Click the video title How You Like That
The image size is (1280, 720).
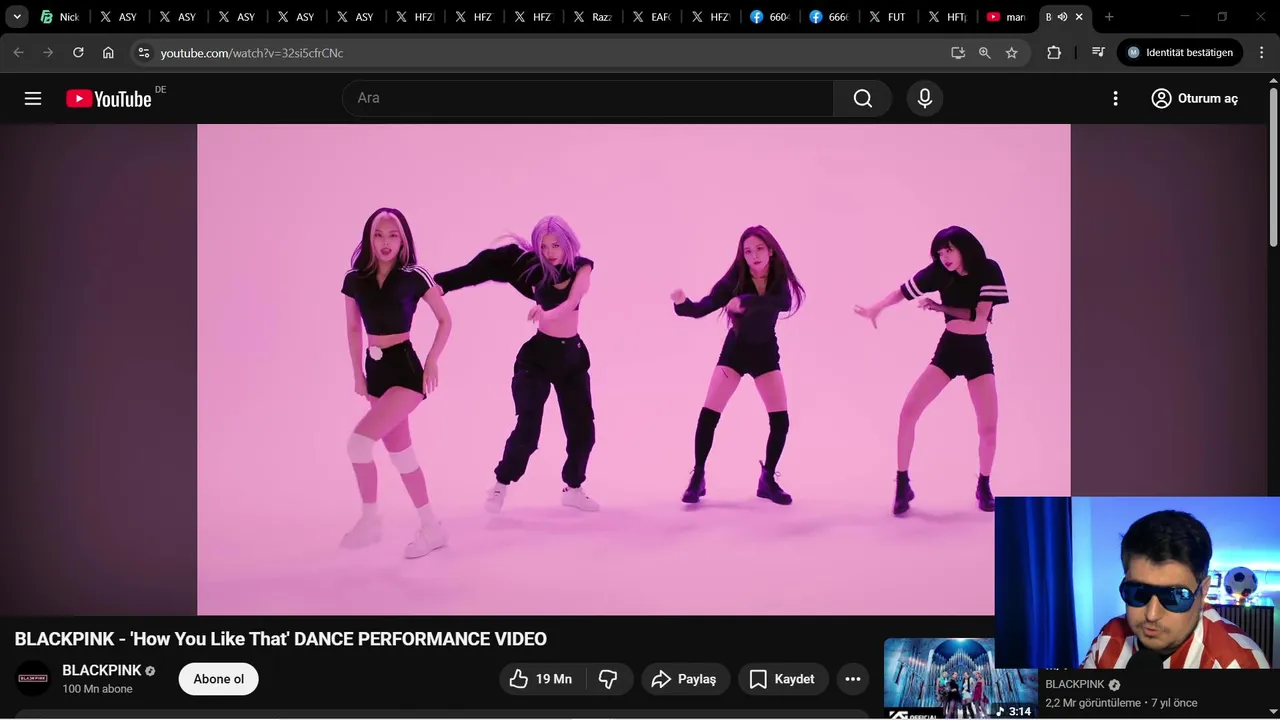[x=280, y=639]
